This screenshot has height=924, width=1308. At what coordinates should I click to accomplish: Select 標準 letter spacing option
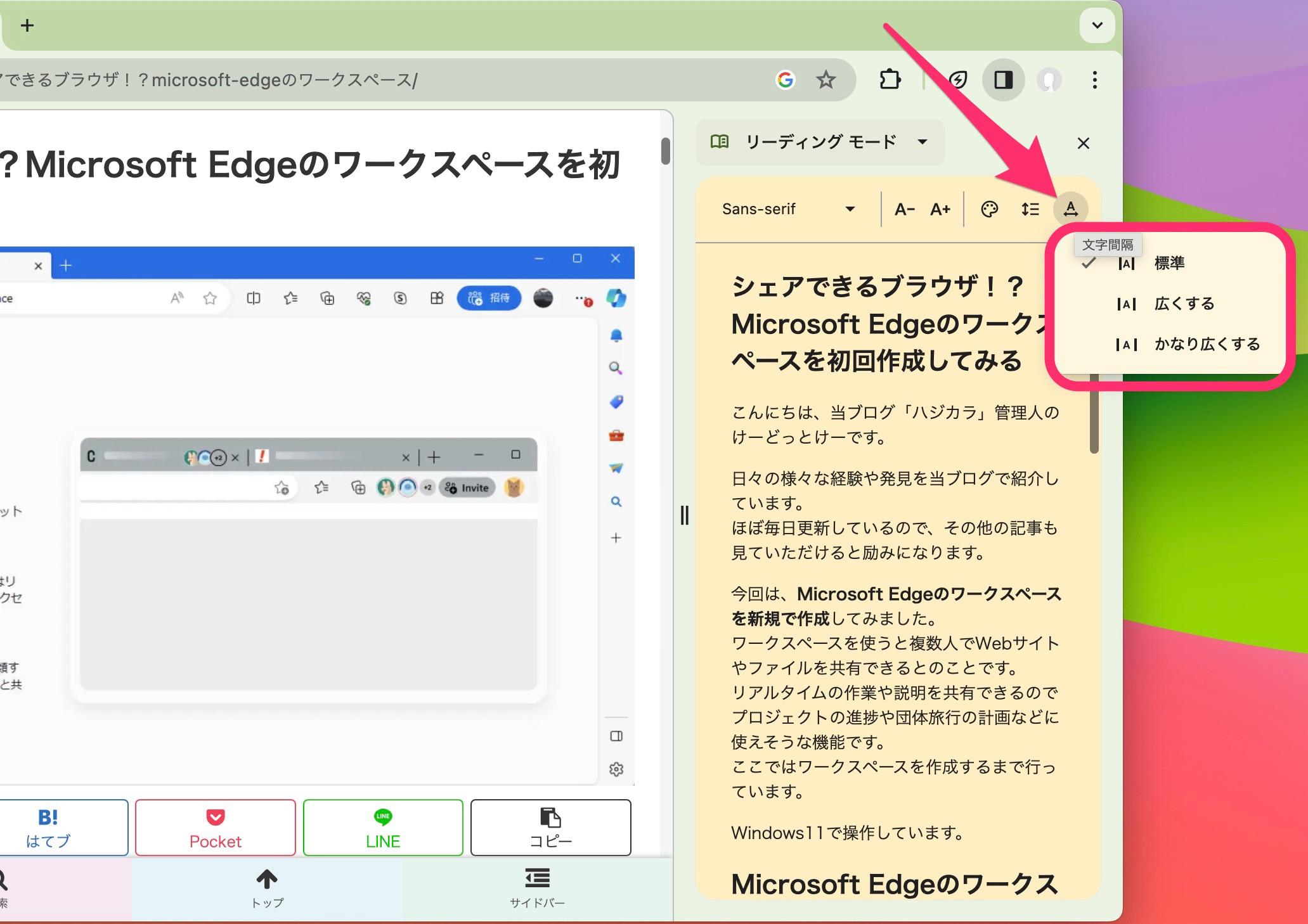[x=1170, y=263]
